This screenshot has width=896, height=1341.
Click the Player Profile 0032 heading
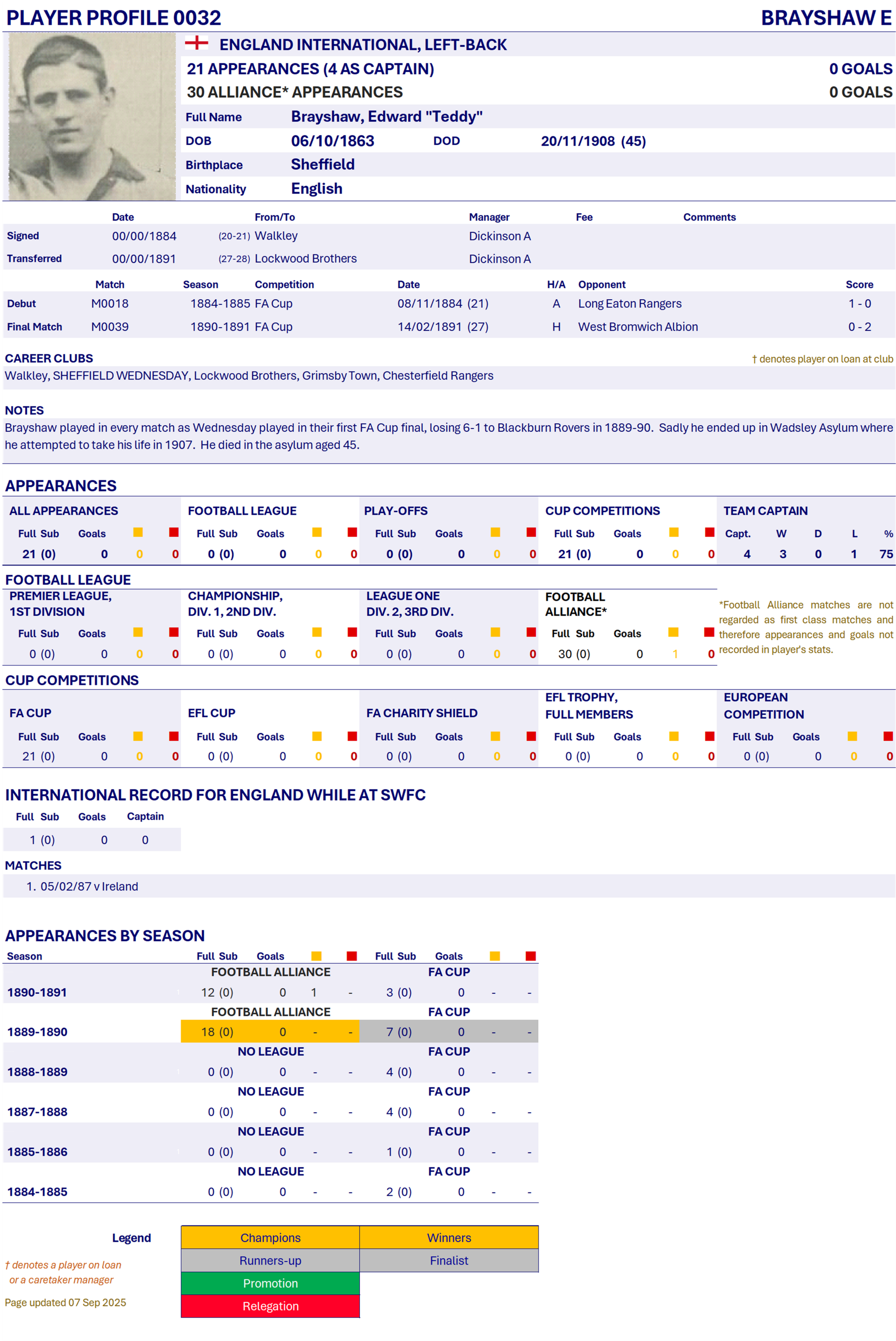pyautogui.click(x=113, y=18)
